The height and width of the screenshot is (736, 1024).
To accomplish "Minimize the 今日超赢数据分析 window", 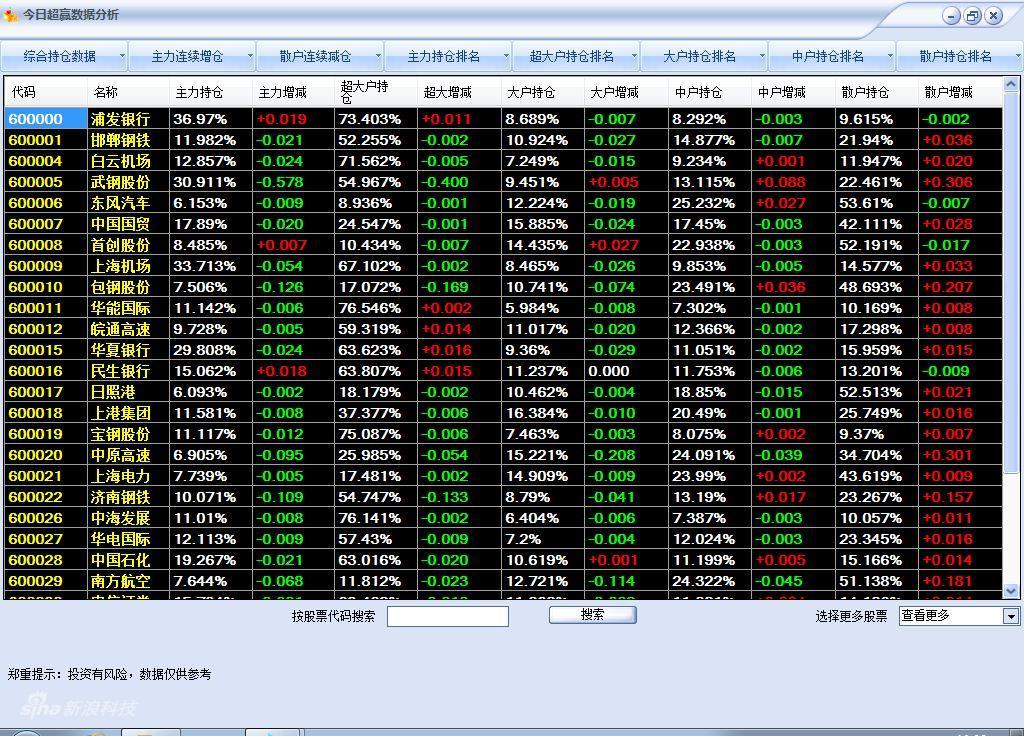I will [x=952, y=16].
